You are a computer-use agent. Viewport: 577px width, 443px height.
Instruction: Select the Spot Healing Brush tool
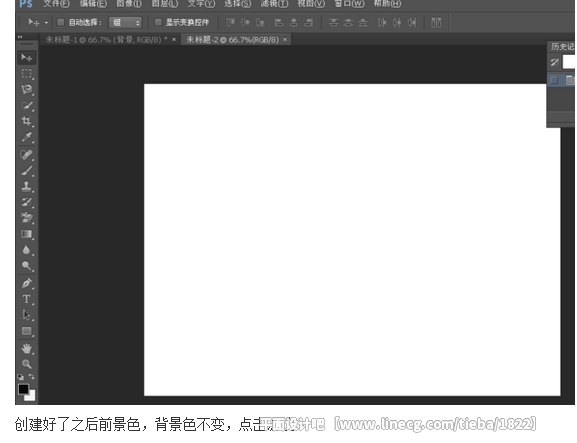pyautogui.click(x=26, y=155)
